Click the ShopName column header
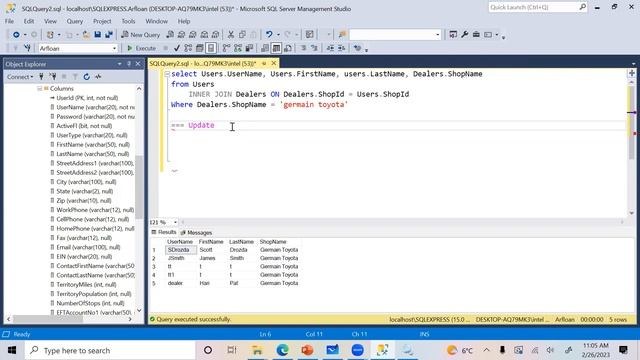Image resolution: width=640 pixels, height=360 pixels. point(280,242)
